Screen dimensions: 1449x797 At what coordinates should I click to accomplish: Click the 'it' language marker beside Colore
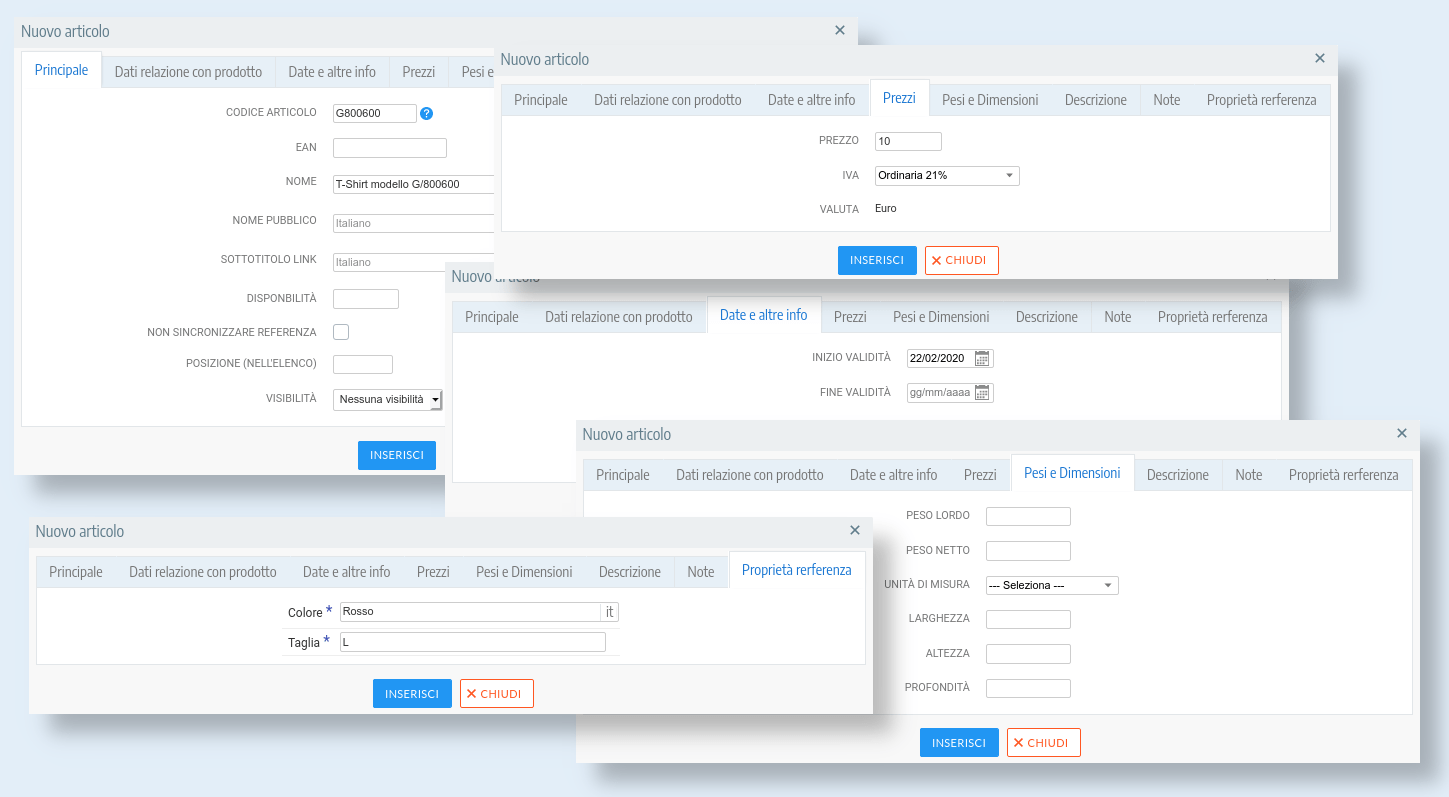610,612
